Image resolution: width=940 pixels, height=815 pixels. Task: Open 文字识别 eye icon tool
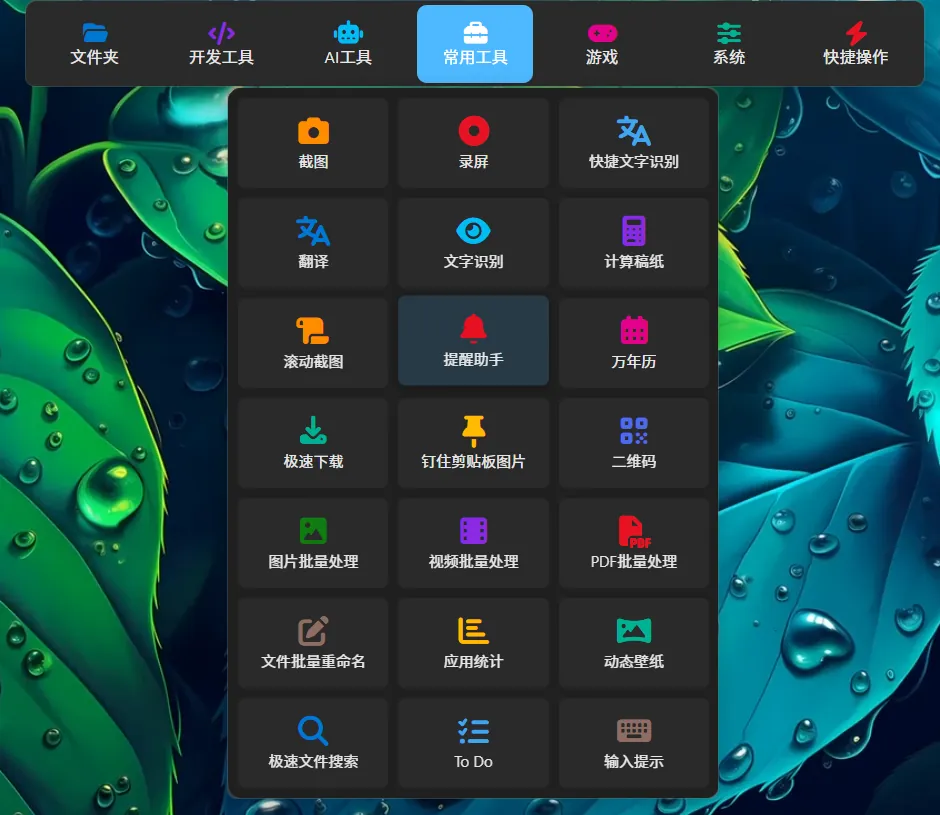click(x=474, y=243)
